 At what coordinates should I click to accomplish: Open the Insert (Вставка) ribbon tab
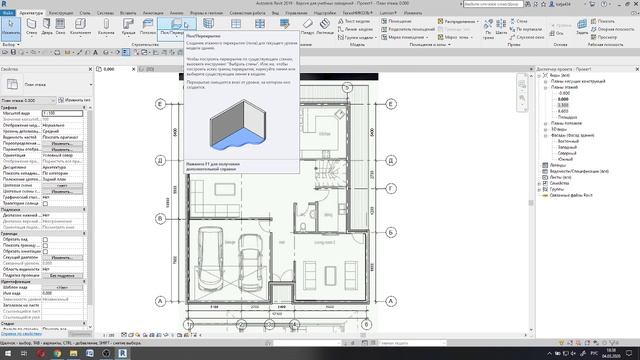(128, 13)
